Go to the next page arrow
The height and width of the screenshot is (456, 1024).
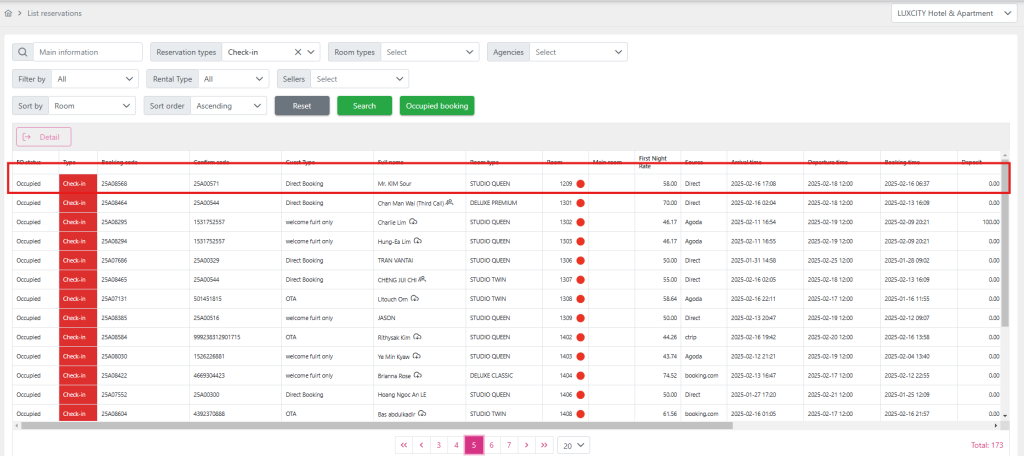527,444
